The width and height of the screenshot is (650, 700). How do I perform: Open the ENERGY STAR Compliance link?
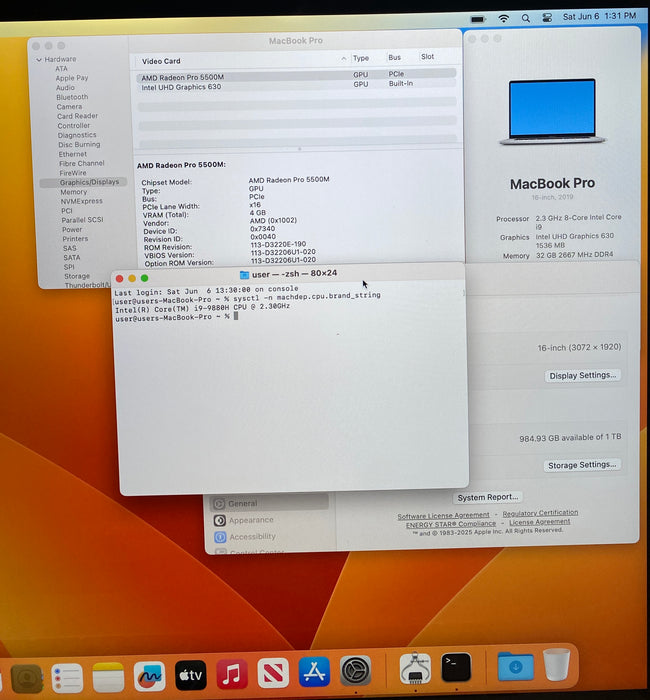(x=451, y=524)
